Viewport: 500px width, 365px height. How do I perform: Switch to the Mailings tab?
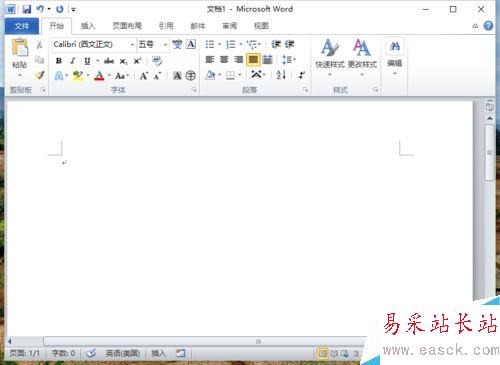pyautogui.click(x=198, y=26)
